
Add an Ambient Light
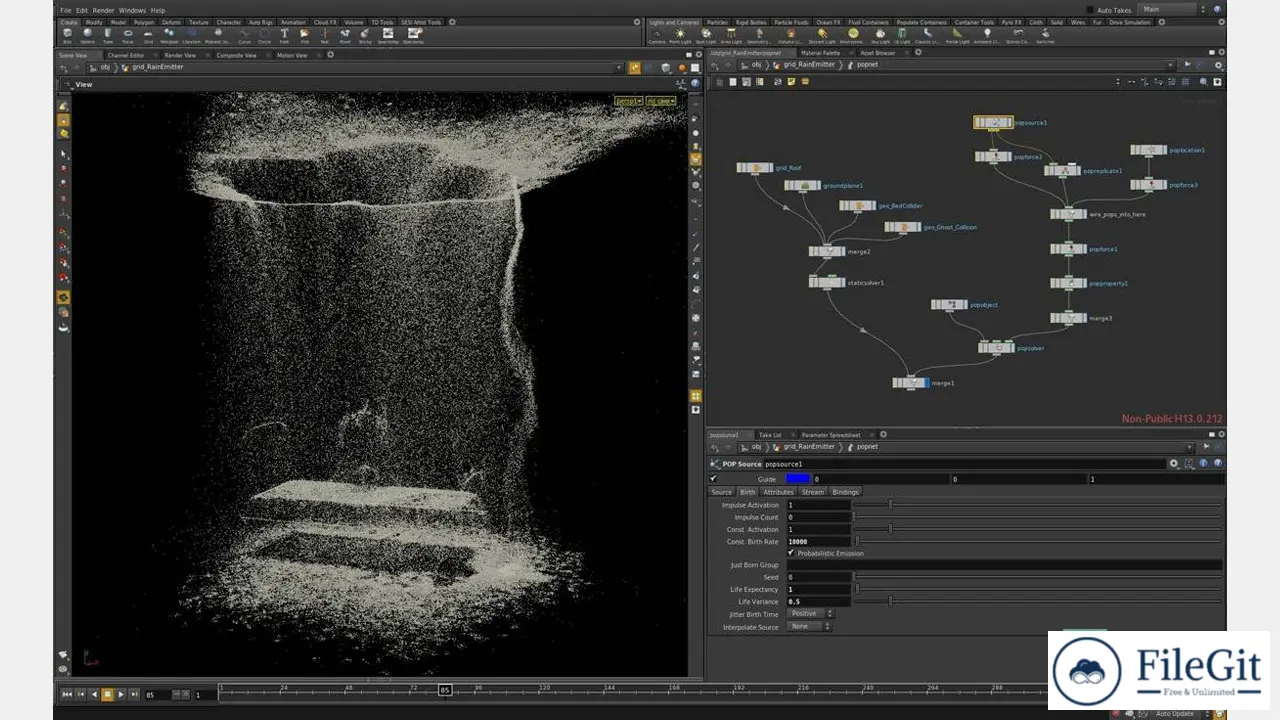[x=985, y=35]
